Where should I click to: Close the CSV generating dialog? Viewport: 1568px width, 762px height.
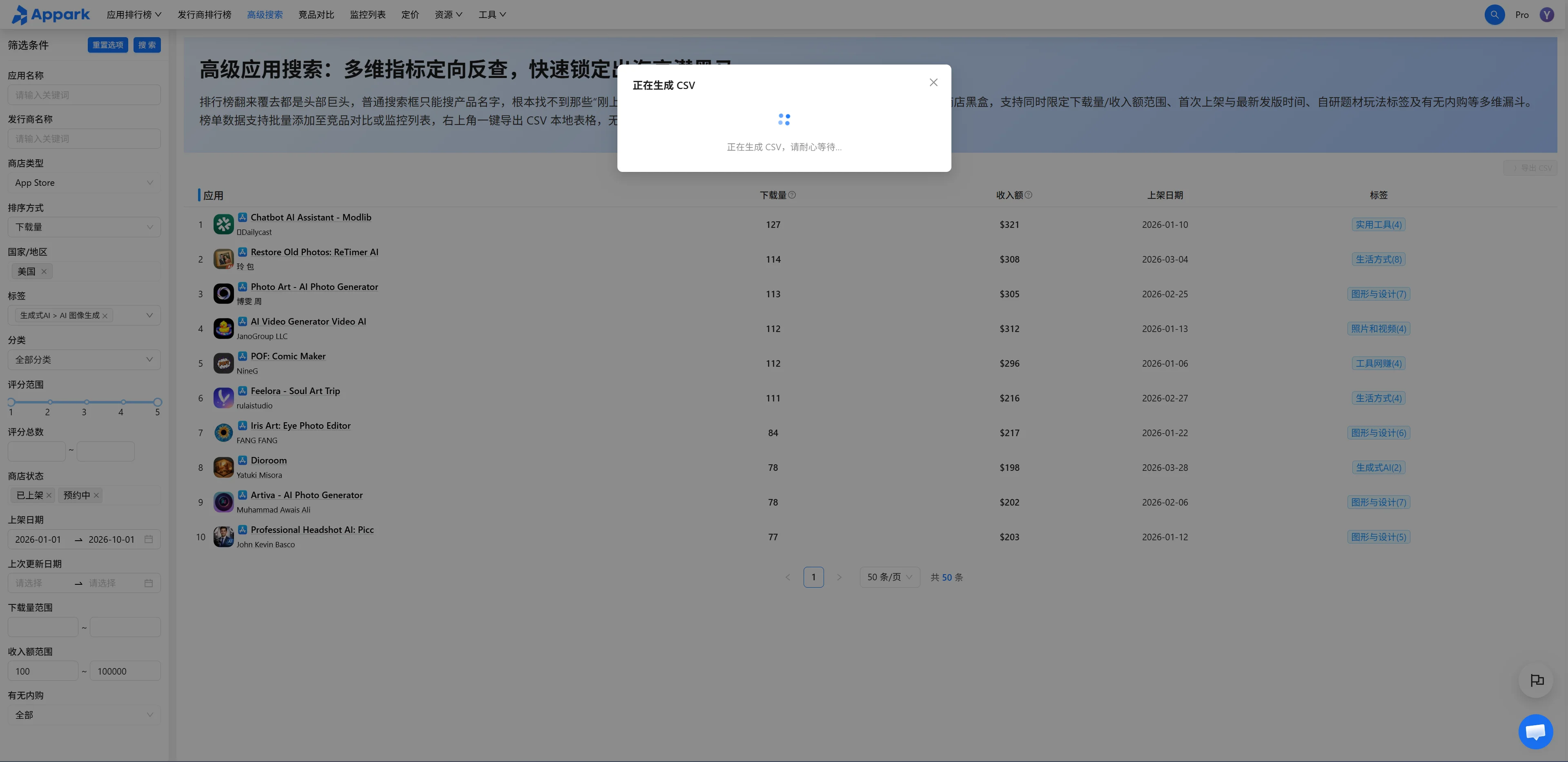[933, 83]
